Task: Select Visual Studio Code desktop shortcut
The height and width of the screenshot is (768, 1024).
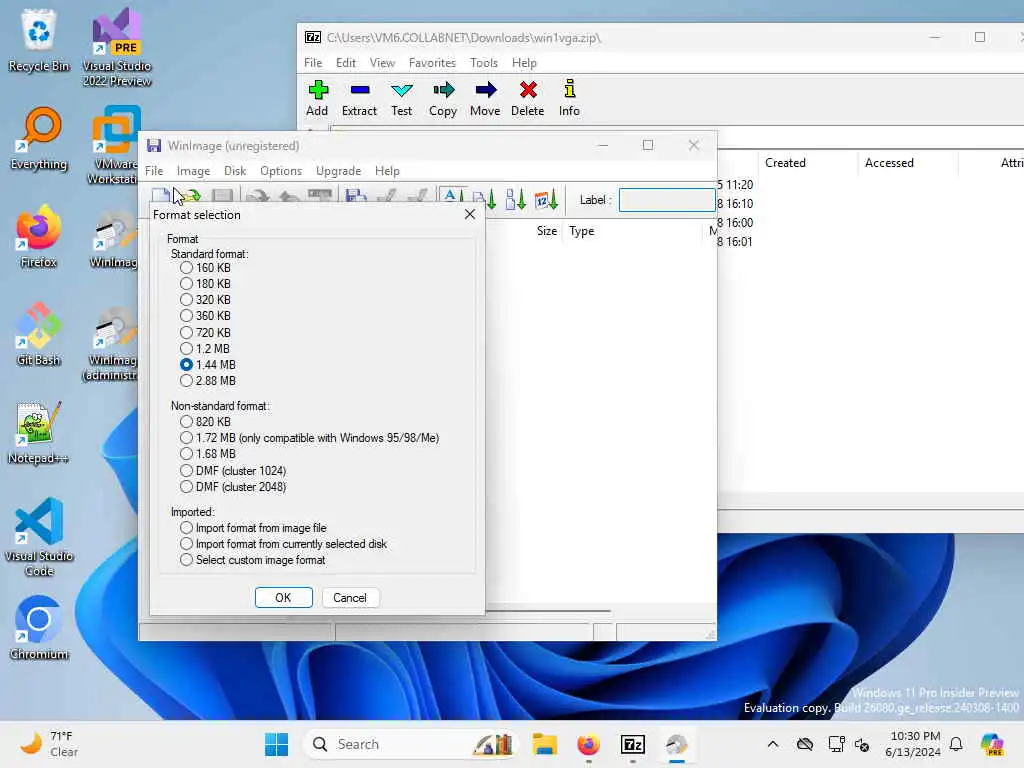Action: (39, 537)
